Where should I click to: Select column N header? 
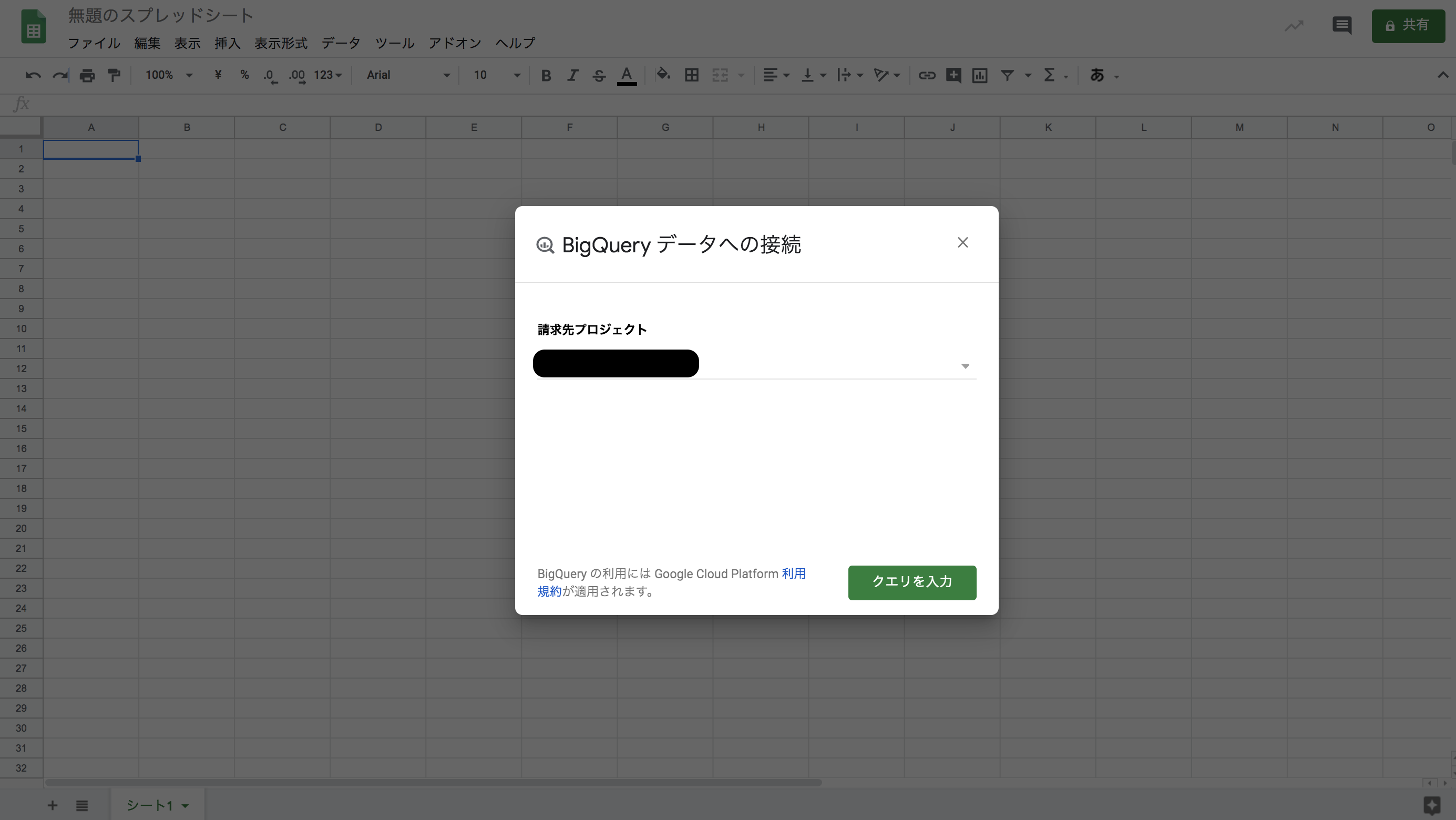tap(1335, 127)
